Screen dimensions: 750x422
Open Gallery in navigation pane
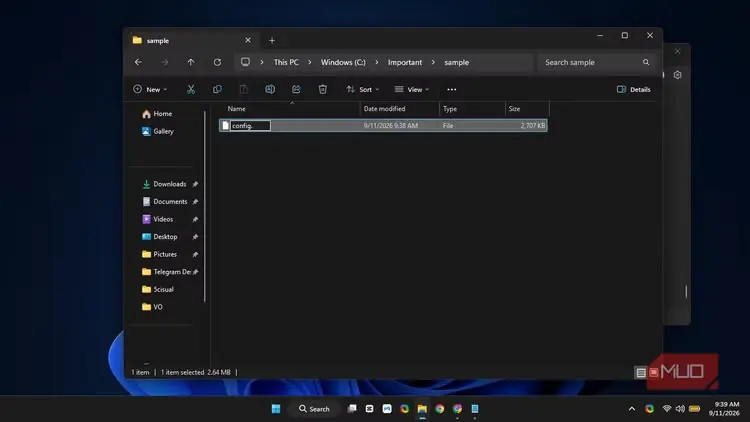[x=158, y=131]
